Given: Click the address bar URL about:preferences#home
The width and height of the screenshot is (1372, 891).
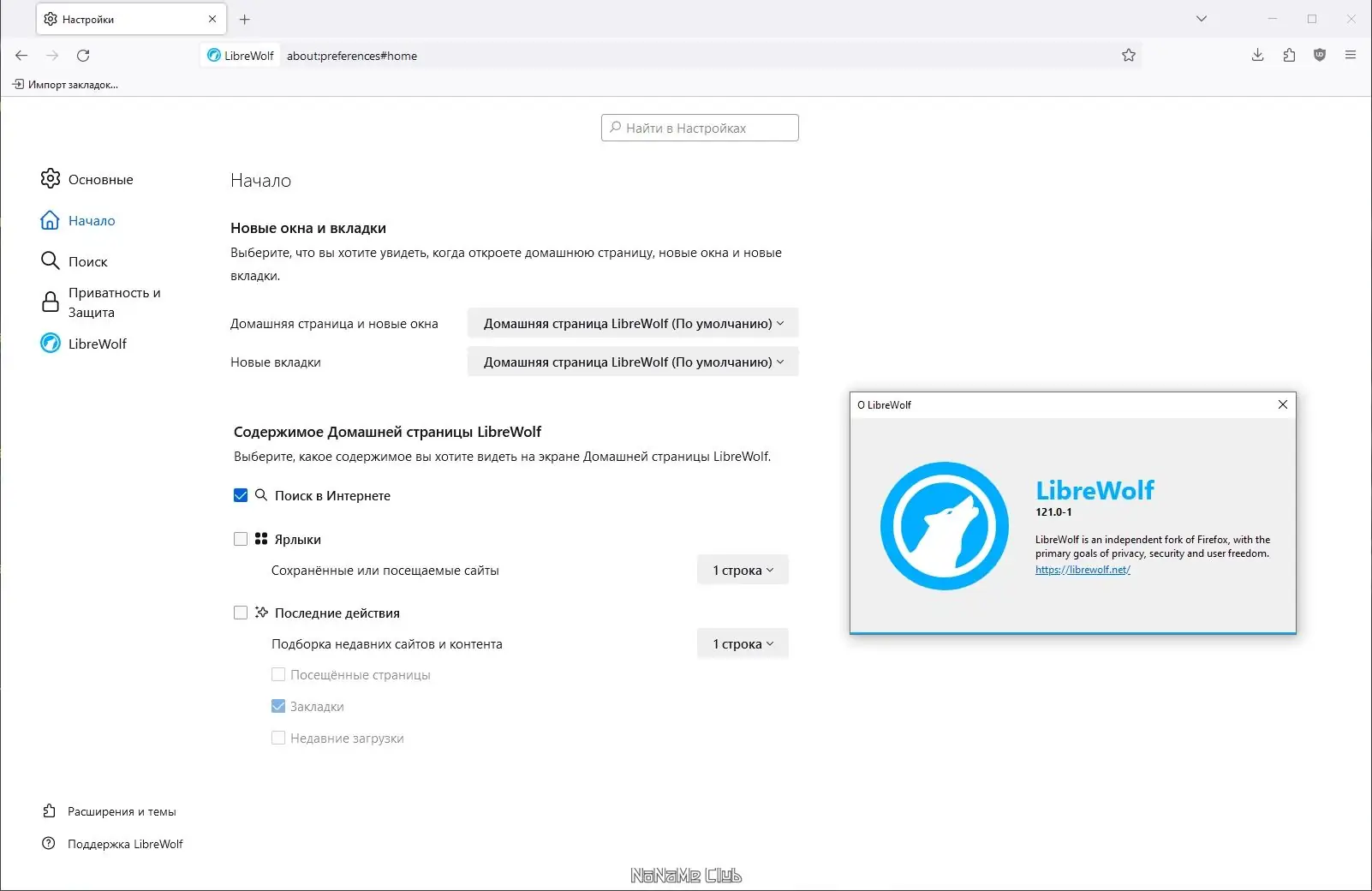Looking at the screenshot, I should pos(352,56).
